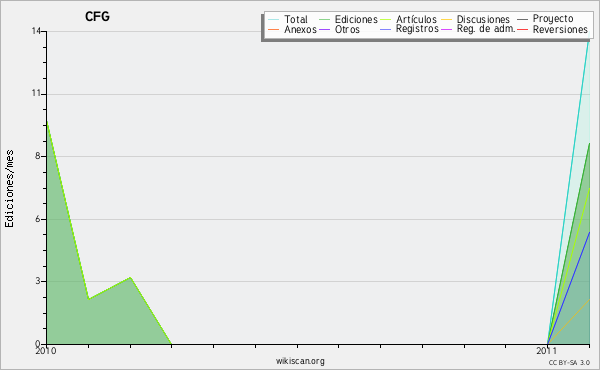The height and width of the screenshot is (370, 600).
Task: Click the cyan Total line swatch
Action: tap(274, 19)
